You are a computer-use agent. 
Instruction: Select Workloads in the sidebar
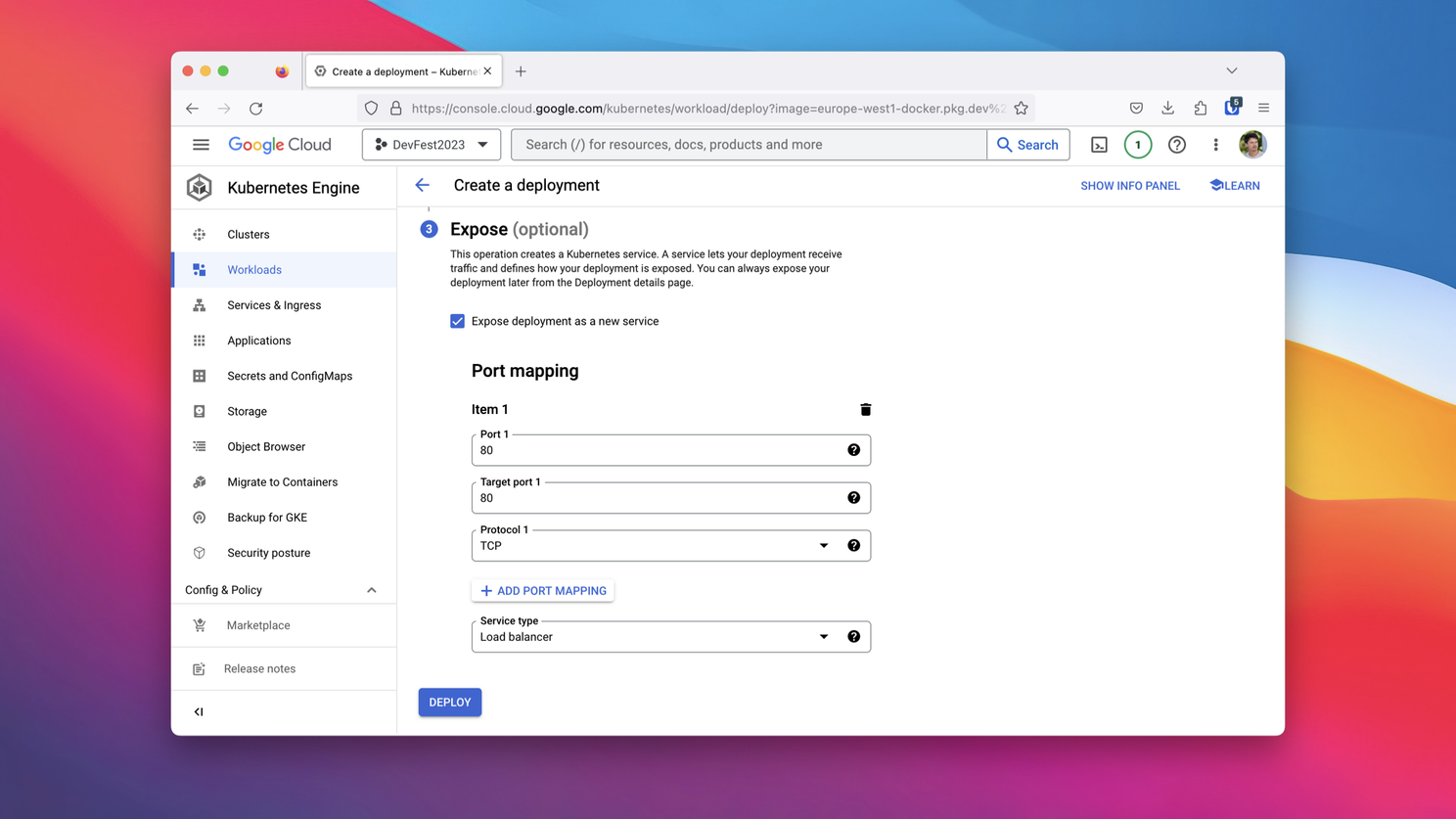(284, 270)
